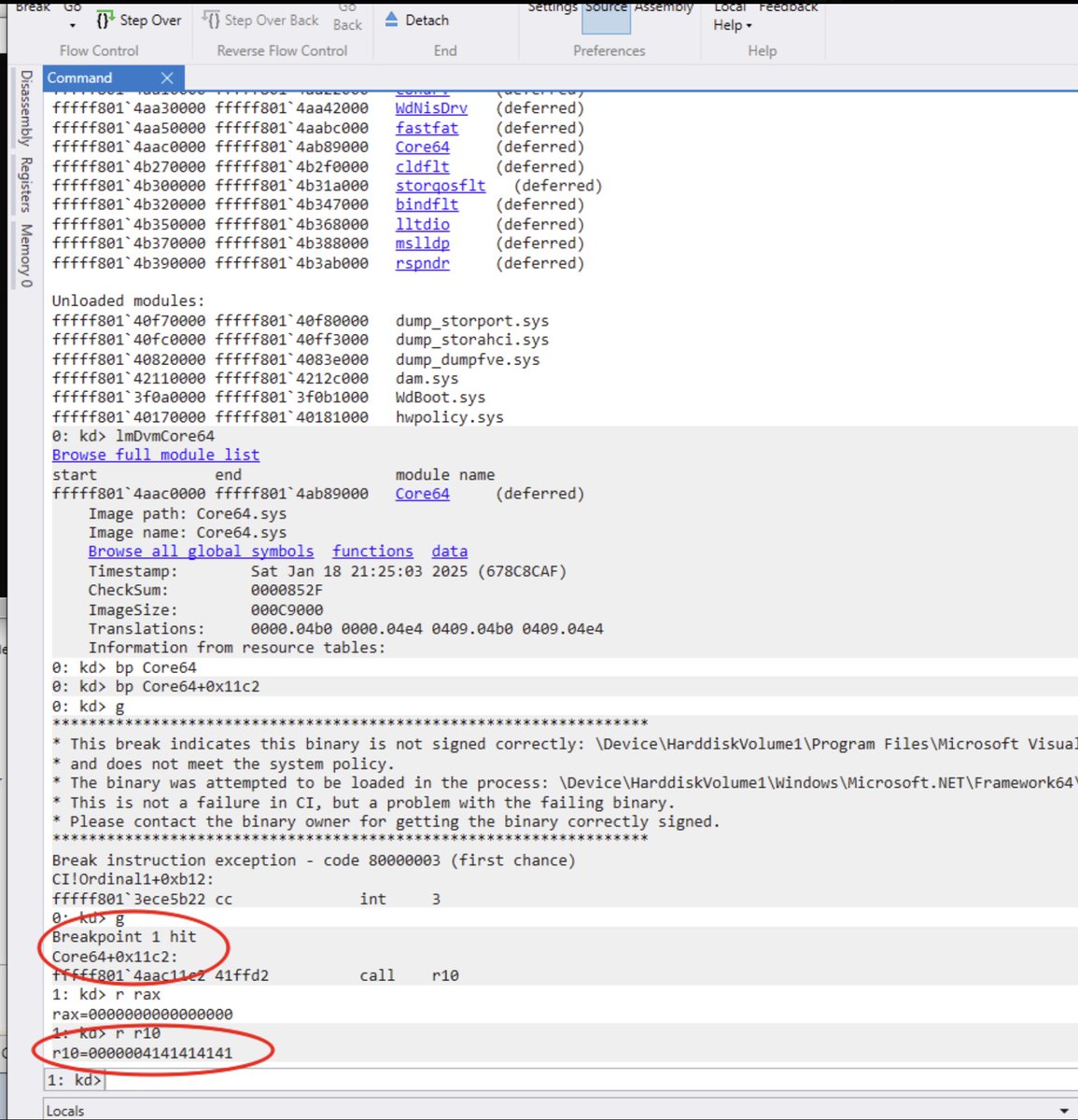The height and width of the screenshot is (1120, 1078).
Task: Open the Registers side tab
Action: click(x=25, y=184)
